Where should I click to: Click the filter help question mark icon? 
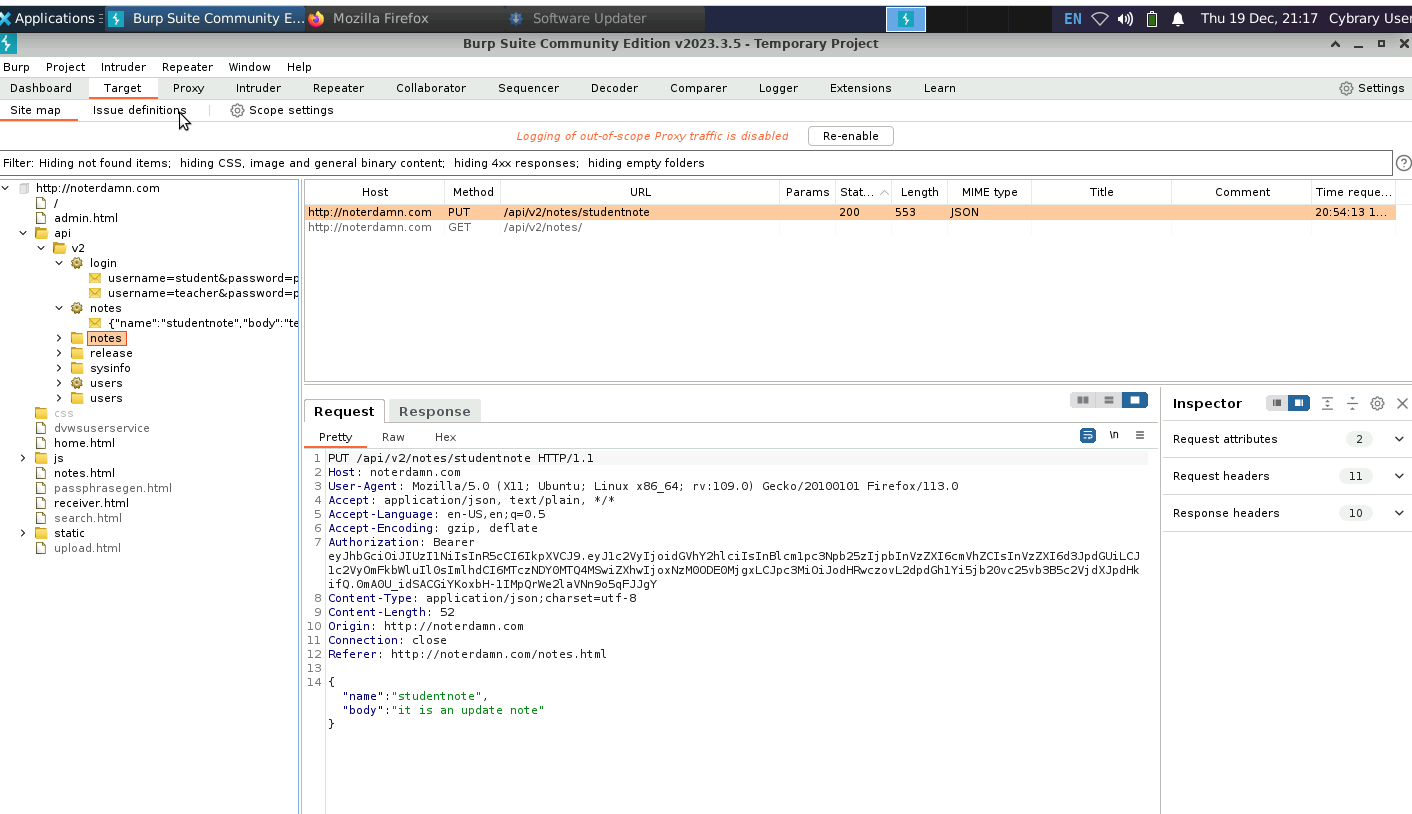[1403, 163]
